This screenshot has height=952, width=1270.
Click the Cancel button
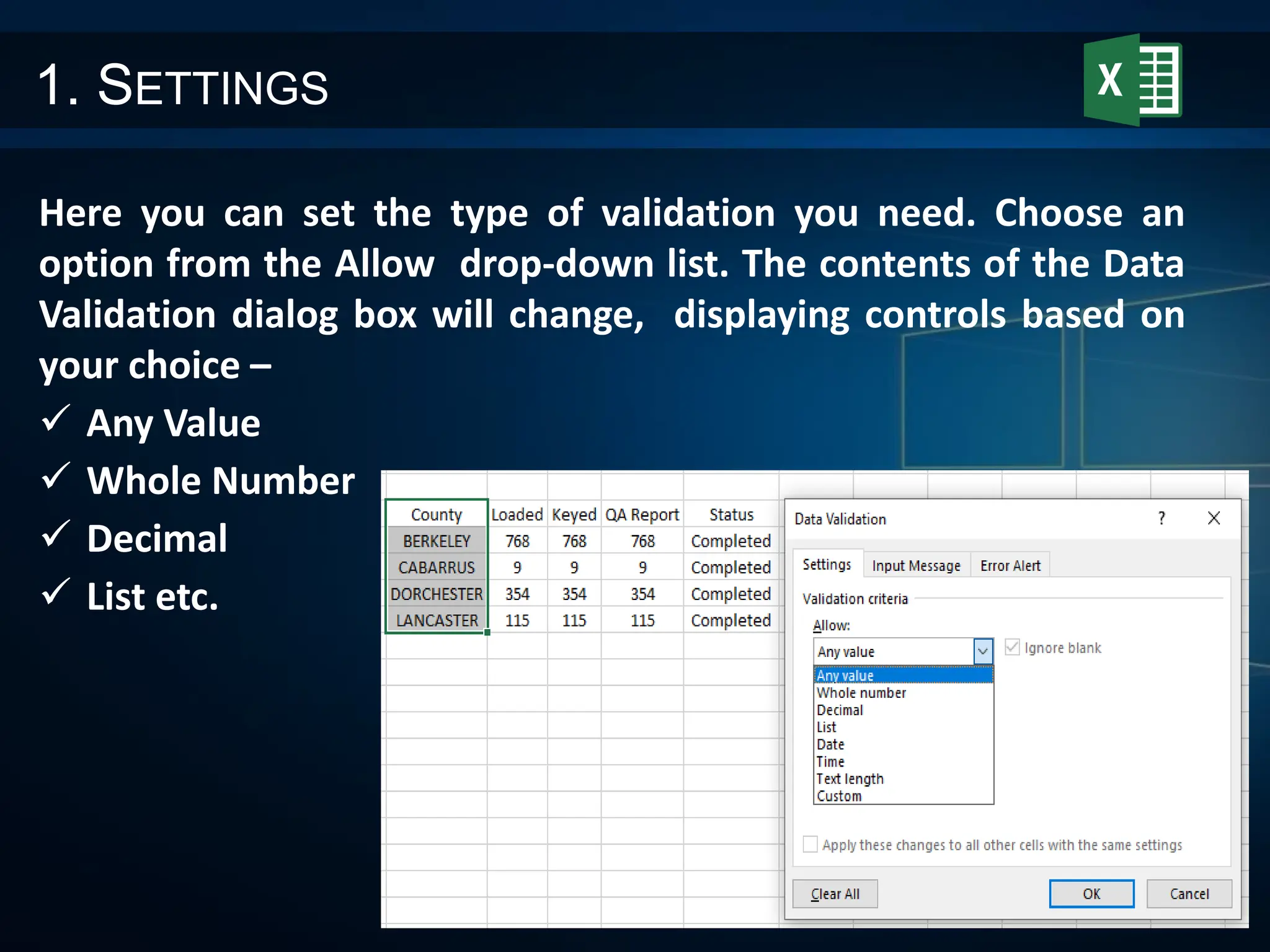(x=1189, y=894)
